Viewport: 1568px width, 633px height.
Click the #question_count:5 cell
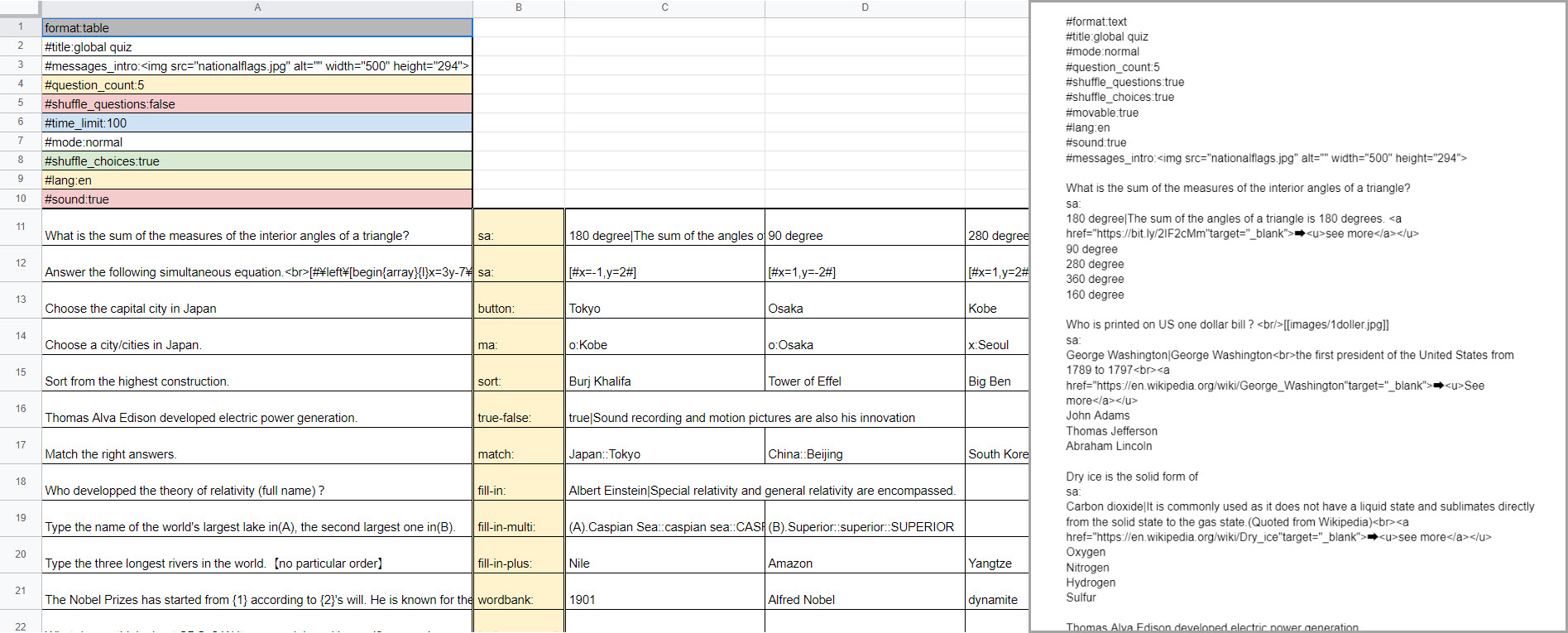[257, 85]
